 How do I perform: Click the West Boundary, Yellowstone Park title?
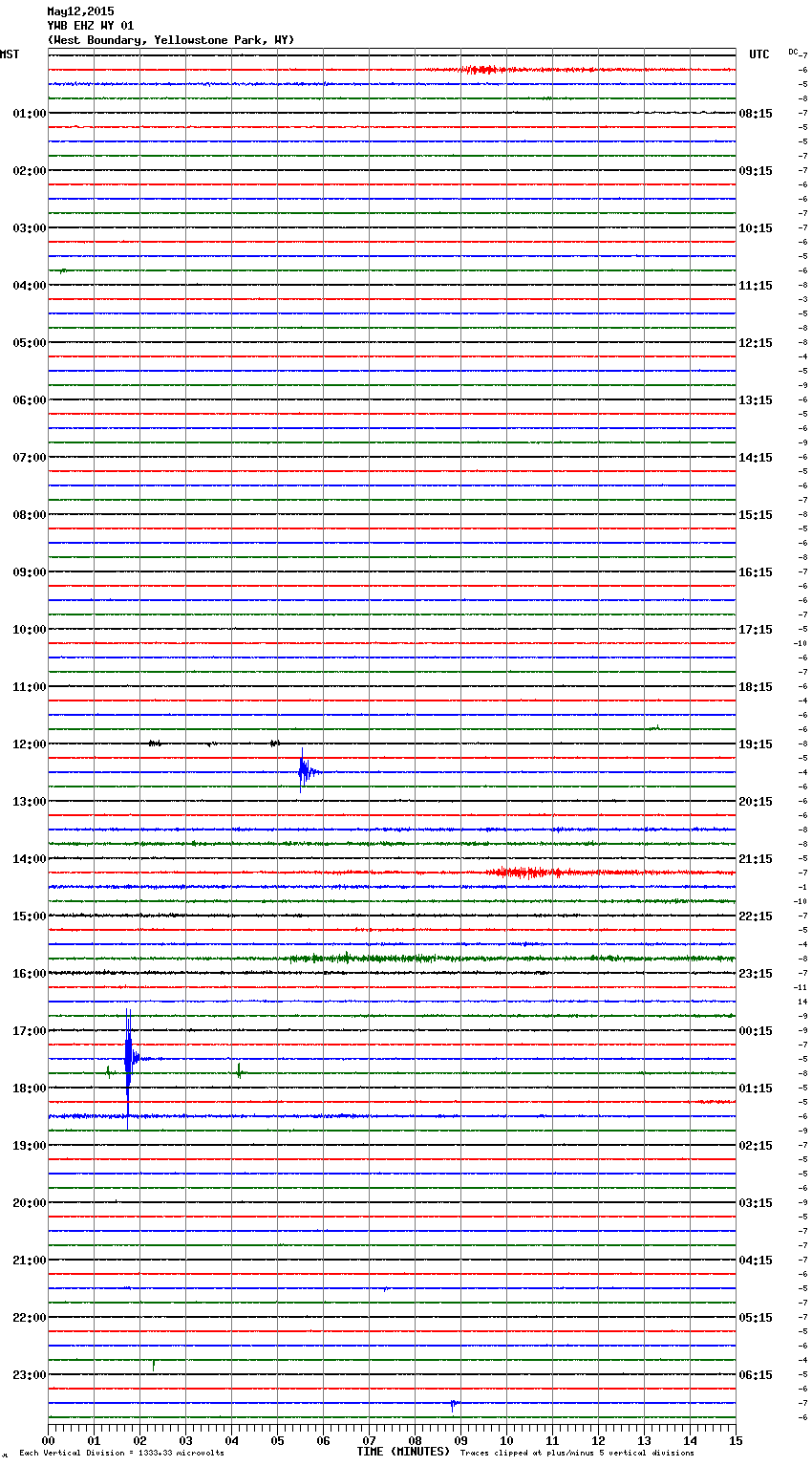coord(171,40)
